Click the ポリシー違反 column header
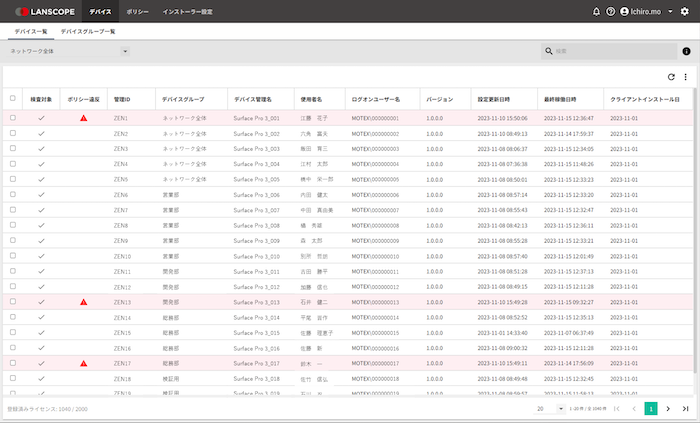Screen dimensions: 700x423 (x=83, y=100)
